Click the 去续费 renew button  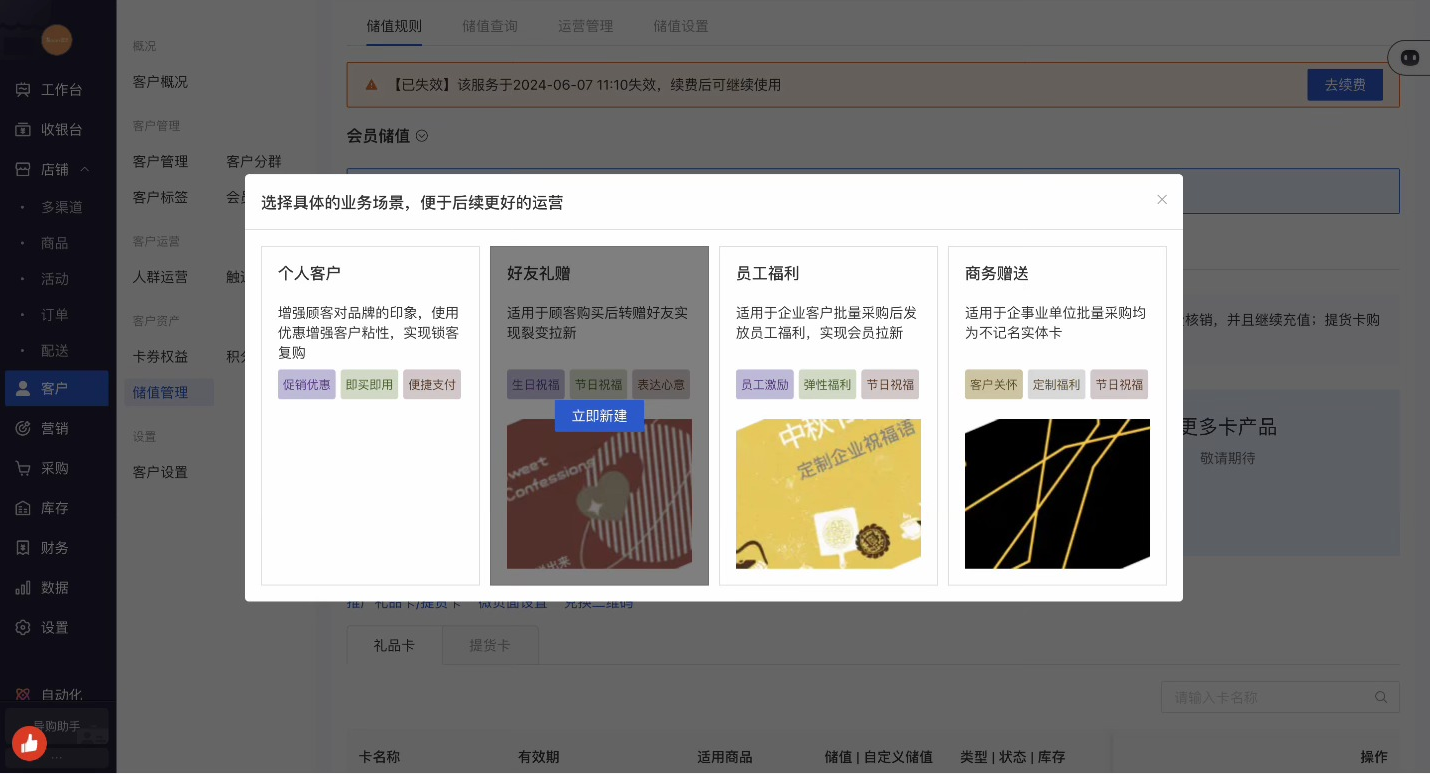point(1345,85)
